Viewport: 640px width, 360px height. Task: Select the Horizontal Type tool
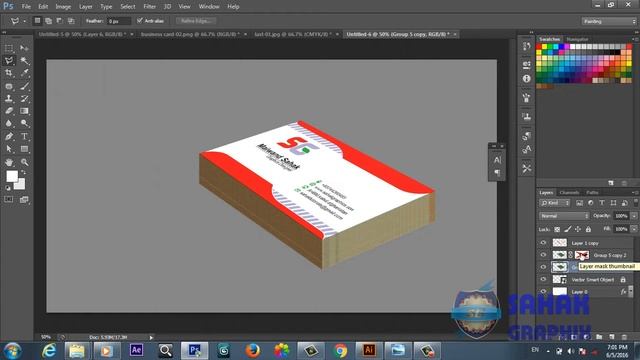pyautogui.click(x=24, y=136)
